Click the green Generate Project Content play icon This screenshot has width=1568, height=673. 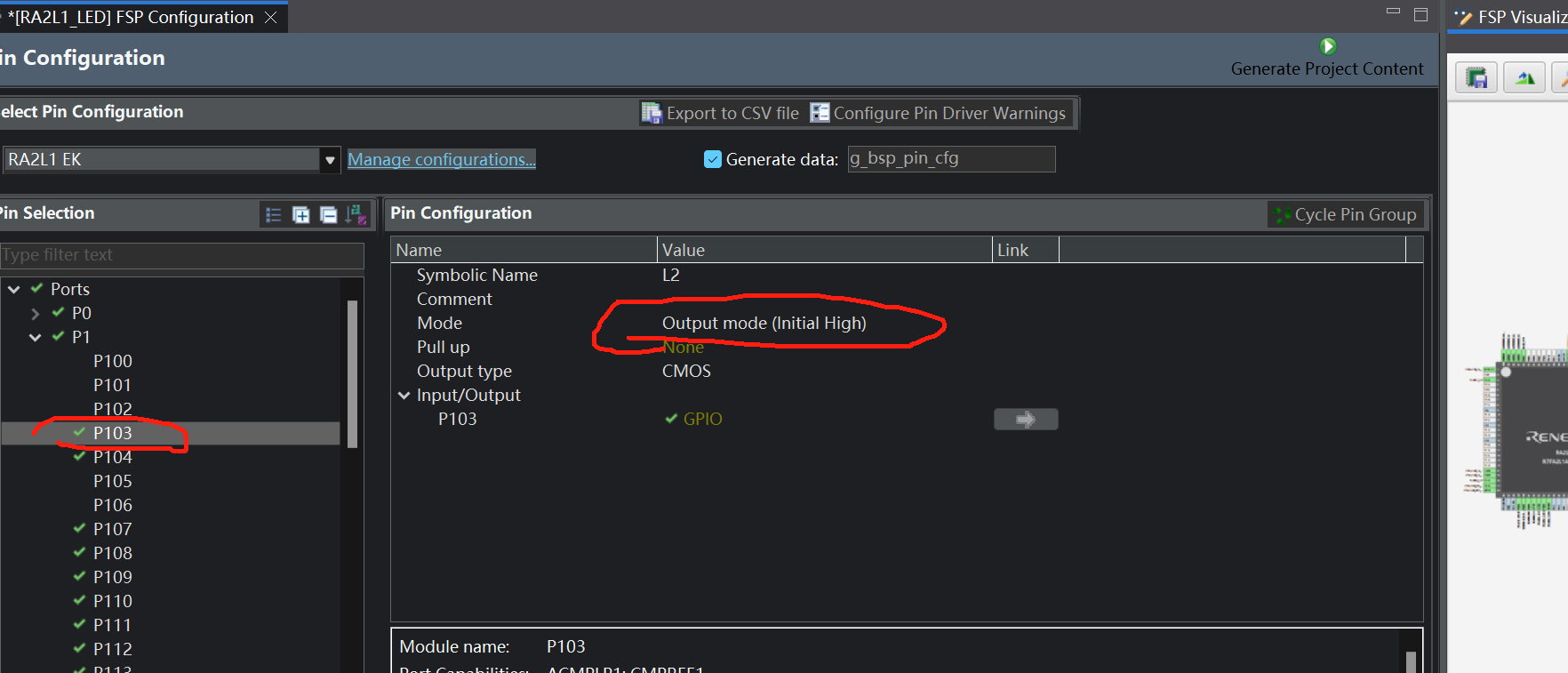click(x=1328, y=46)
